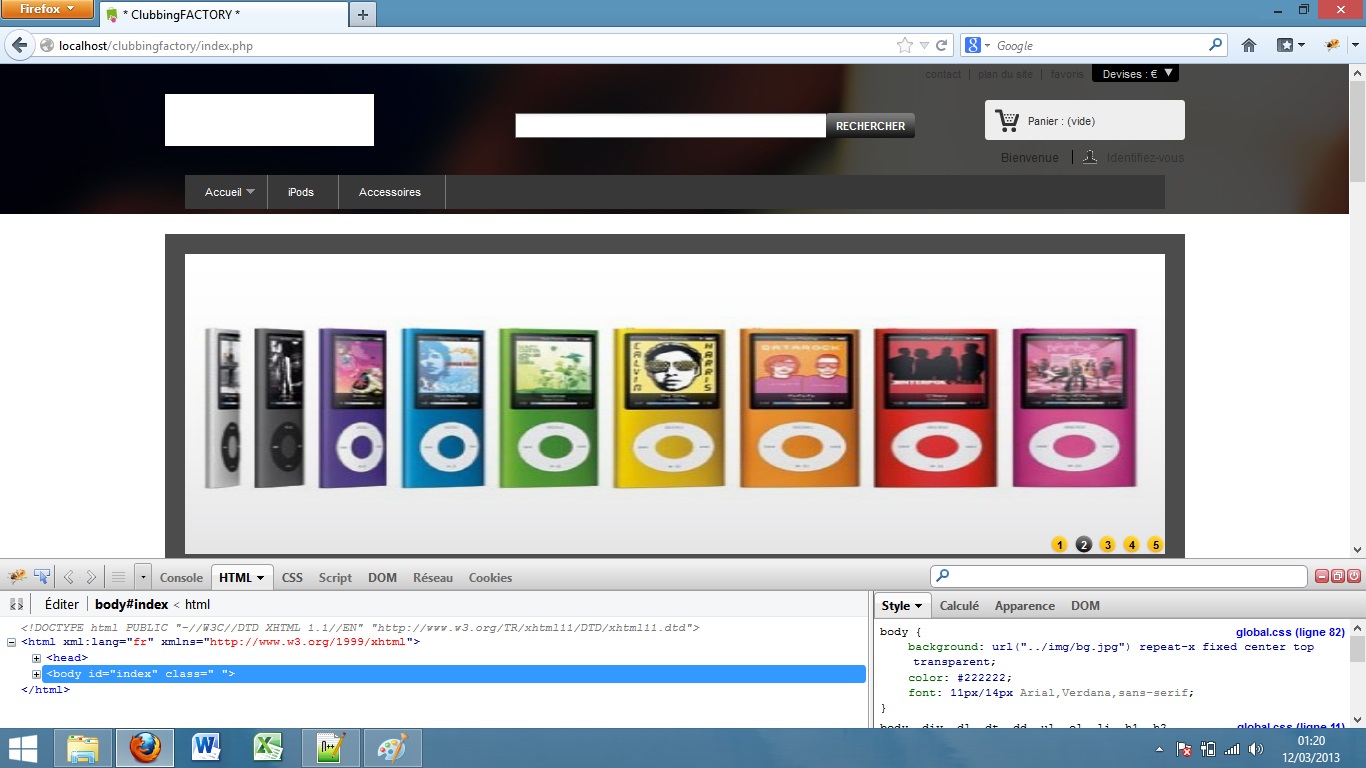Run the Google search magnifier
This screenshot has width=1366, height=768.
[x=1216, y=45]
